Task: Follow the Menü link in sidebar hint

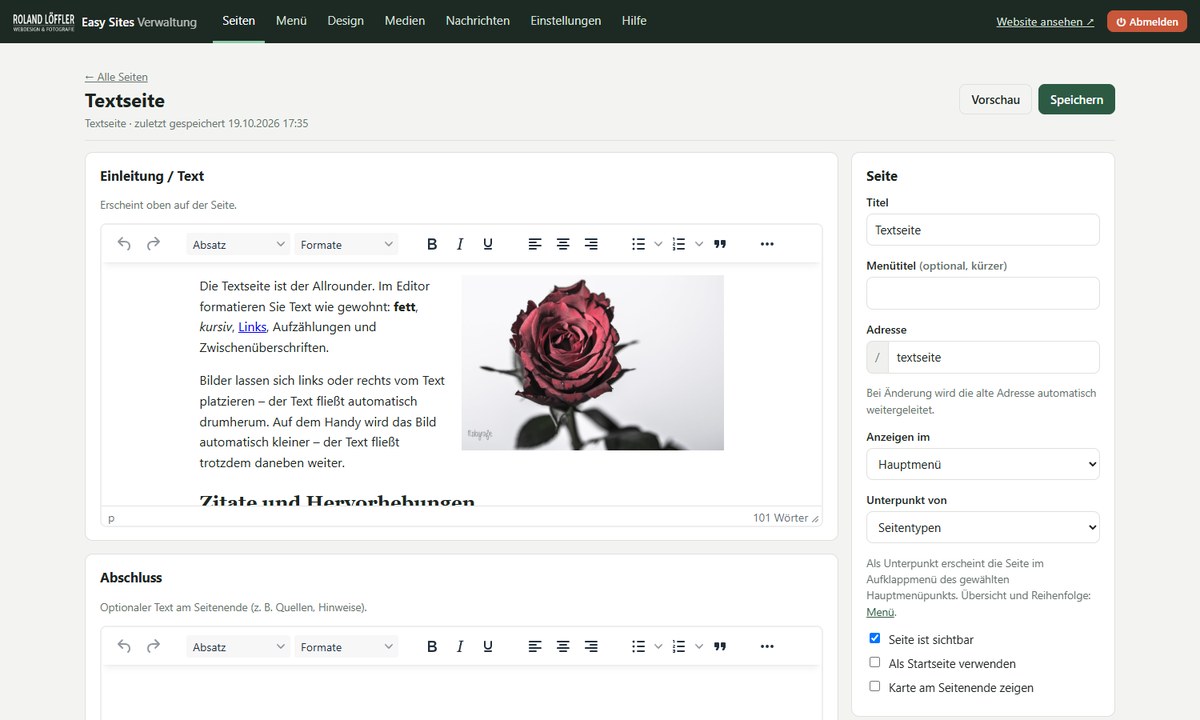Action: pos(880,612)
